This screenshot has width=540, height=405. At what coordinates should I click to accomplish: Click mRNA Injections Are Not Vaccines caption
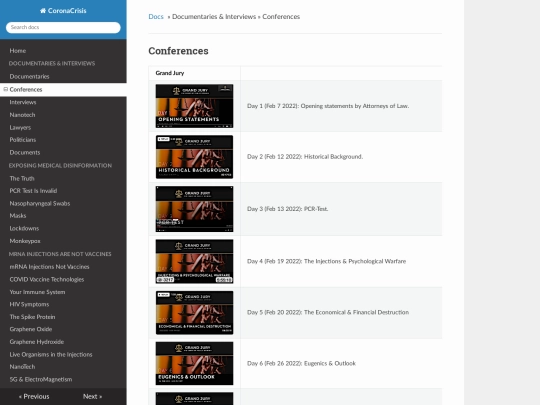click(60, 254)
